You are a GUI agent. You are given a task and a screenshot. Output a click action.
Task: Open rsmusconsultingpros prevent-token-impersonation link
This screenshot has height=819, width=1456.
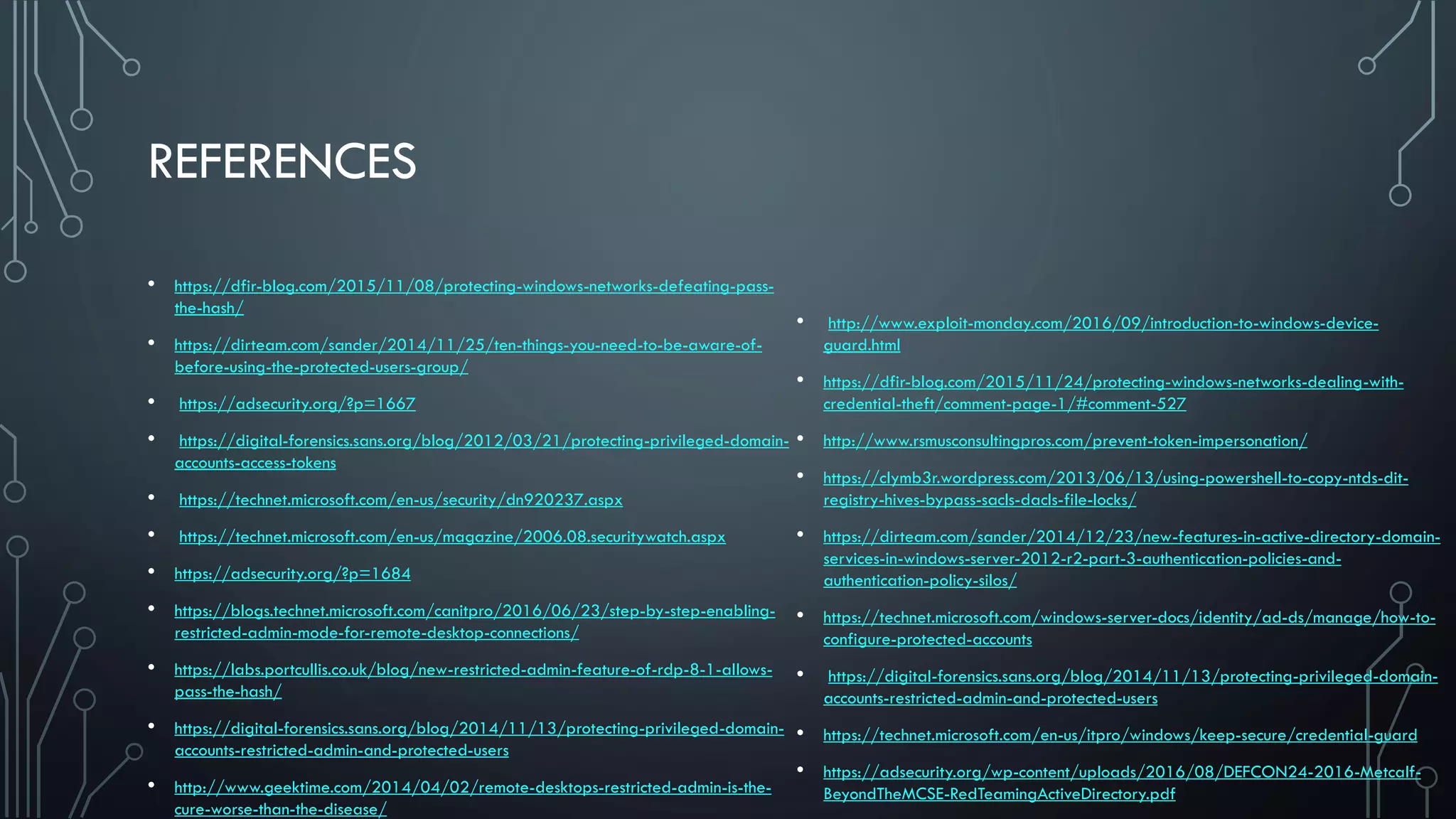pyautogui.click(x=1065, y=441)
